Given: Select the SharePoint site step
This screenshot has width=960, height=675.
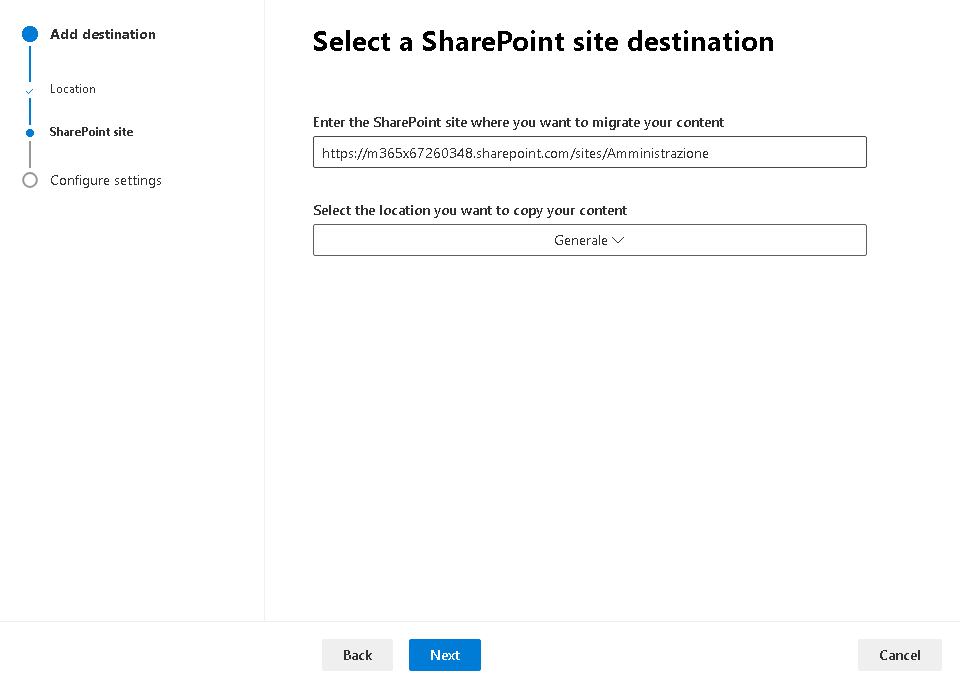Looking at the screenshot, I should (x=91, y=132).
